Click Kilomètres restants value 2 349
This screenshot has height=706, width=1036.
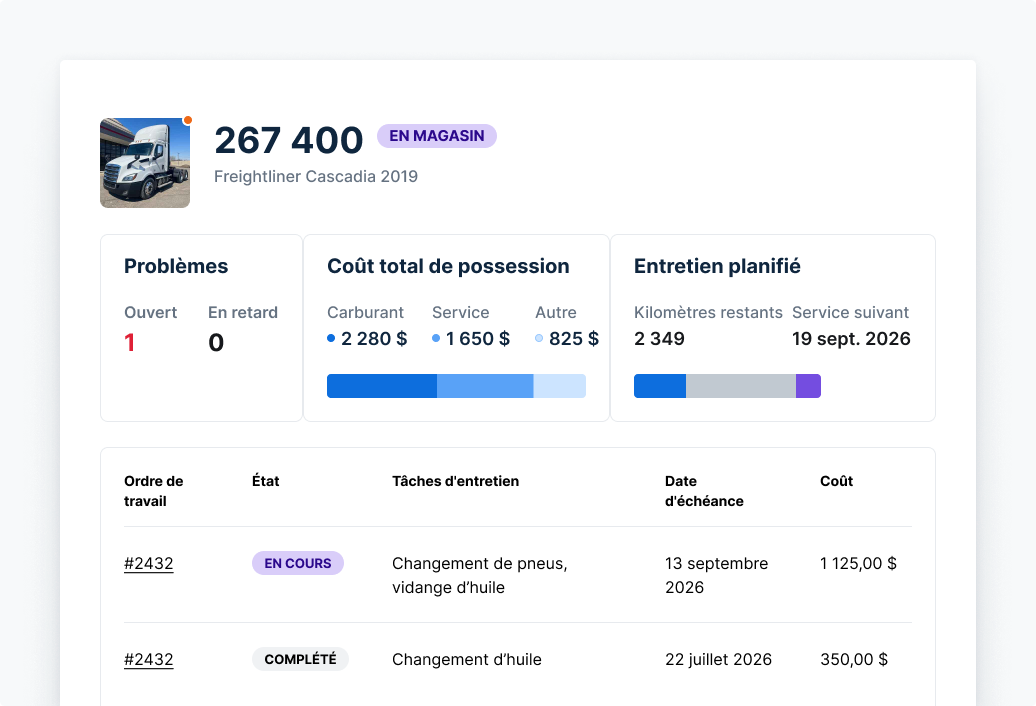659,339
